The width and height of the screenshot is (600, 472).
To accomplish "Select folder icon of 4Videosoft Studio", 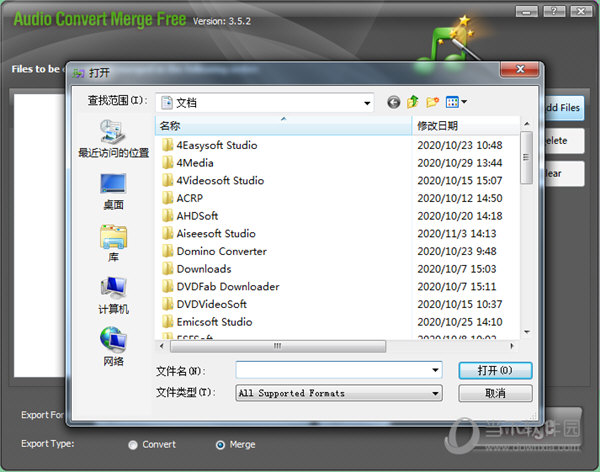I will pyautogui.click(x=168, y=180).
